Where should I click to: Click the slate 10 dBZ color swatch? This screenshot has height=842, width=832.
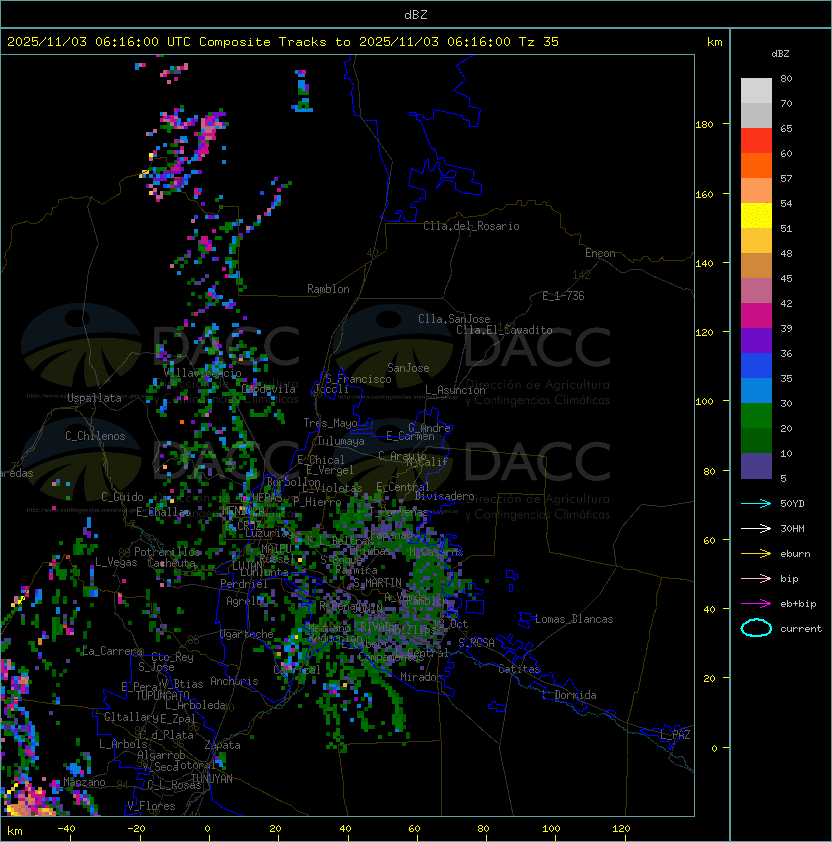(x=756, y=466)
